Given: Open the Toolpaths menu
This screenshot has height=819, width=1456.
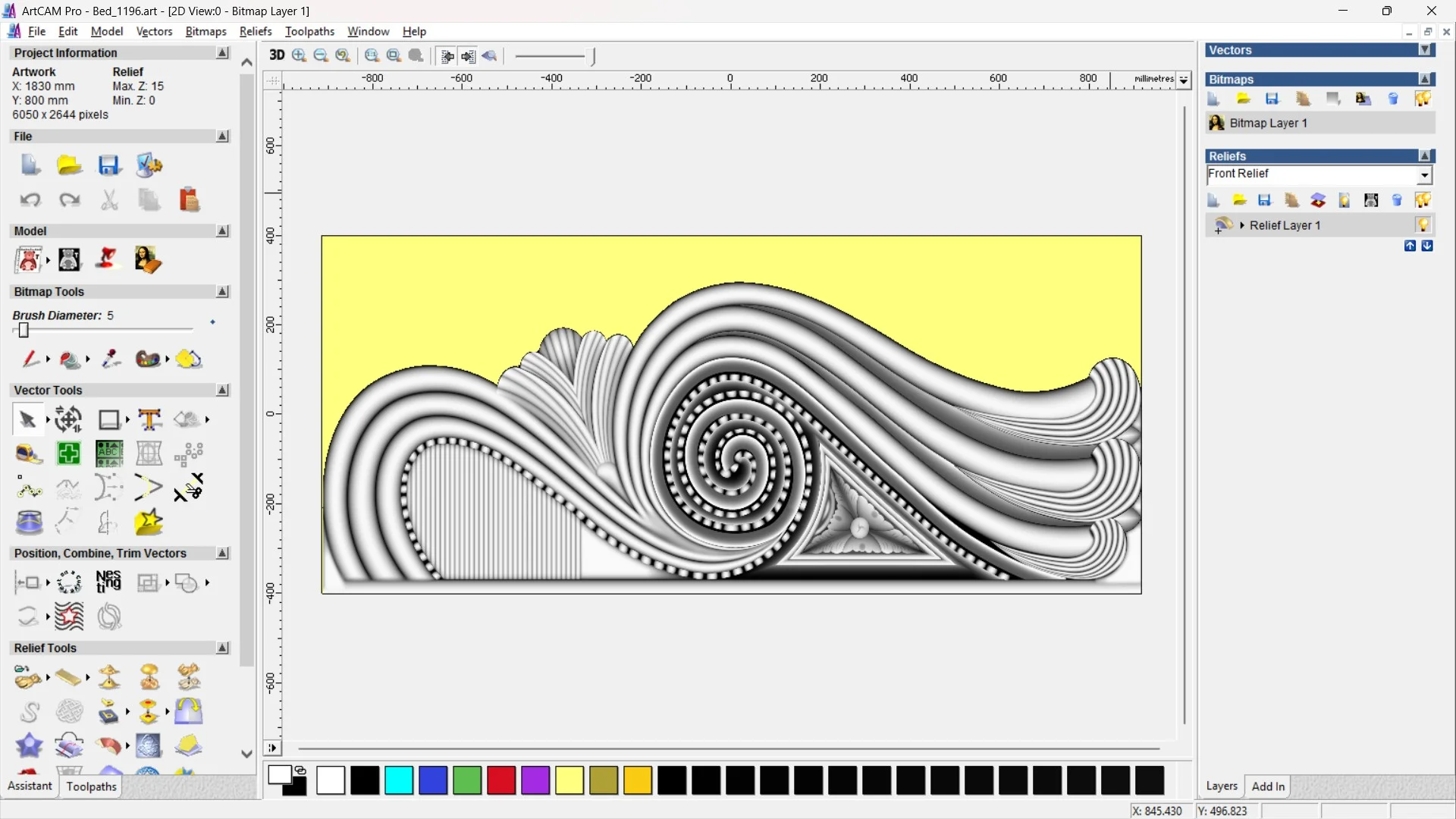Looking at the screenshot, I should pyautogui.click(x=309, y=31).
